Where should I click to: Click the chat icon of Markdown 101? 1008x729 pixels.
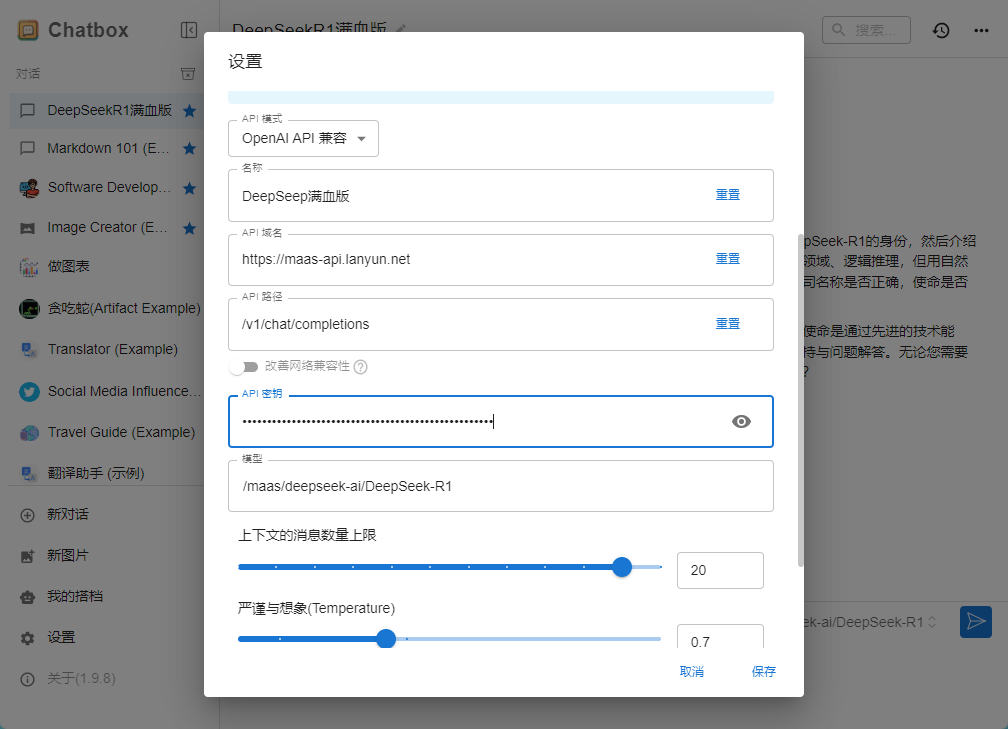pos(28,148)
